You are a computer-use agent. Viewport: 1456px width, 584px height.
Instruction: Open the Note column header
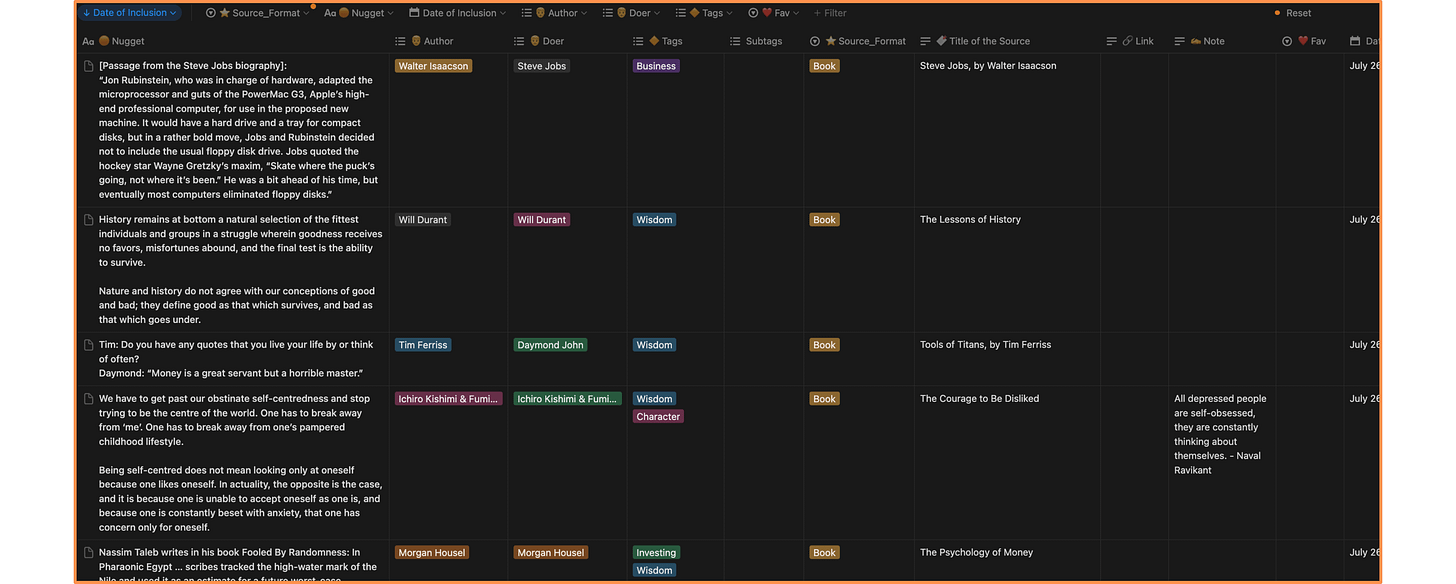(x=1221, y=41)
